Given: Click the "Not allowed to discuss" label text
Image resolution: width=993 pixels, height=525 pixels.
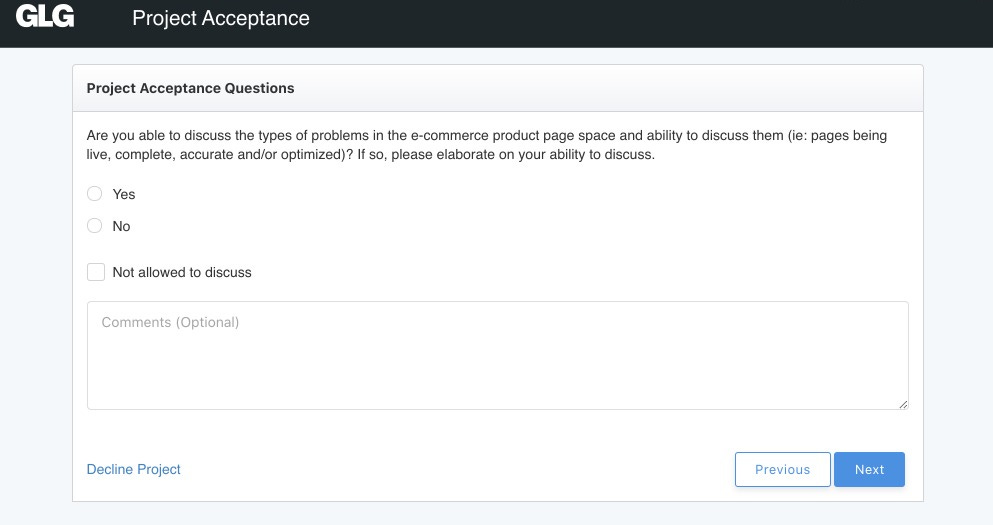Looking at the screenshot, I should [182, 272].
